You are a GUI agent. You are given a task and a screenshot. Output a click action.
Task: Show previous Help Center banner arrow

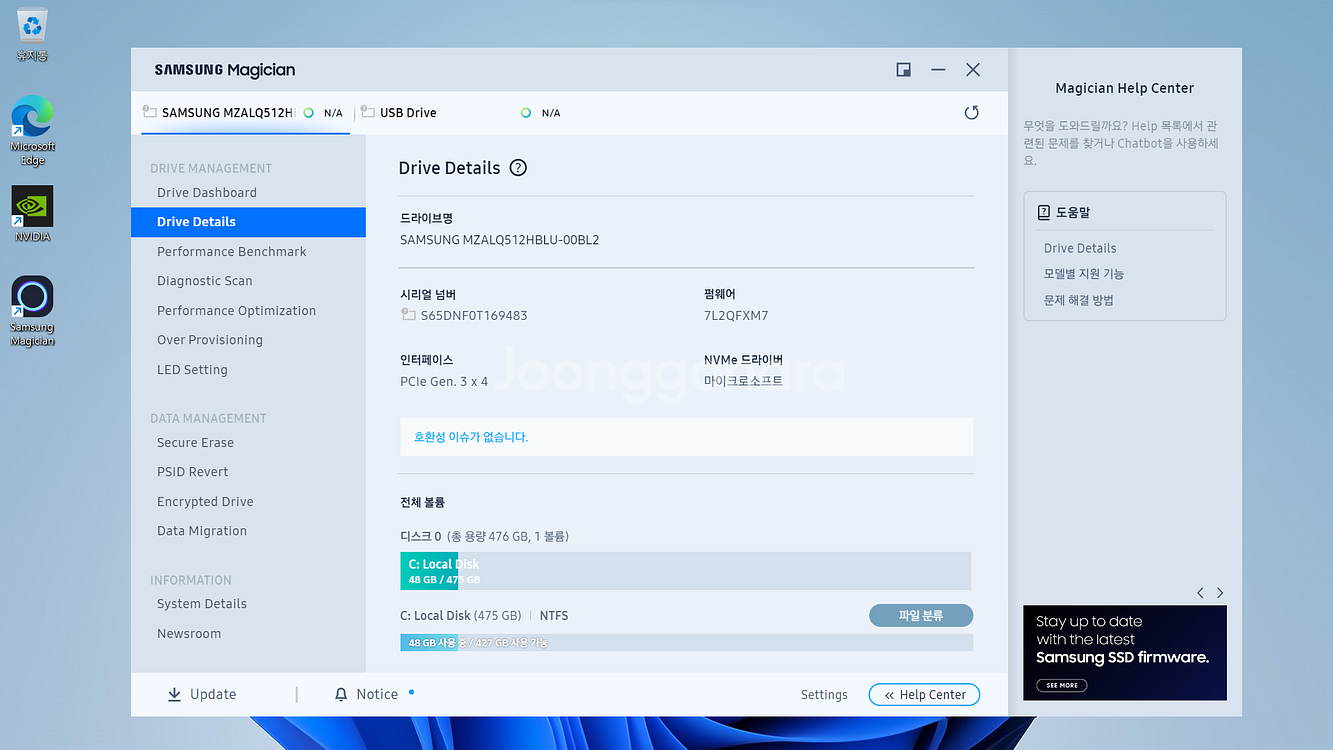pos(1200,593)
